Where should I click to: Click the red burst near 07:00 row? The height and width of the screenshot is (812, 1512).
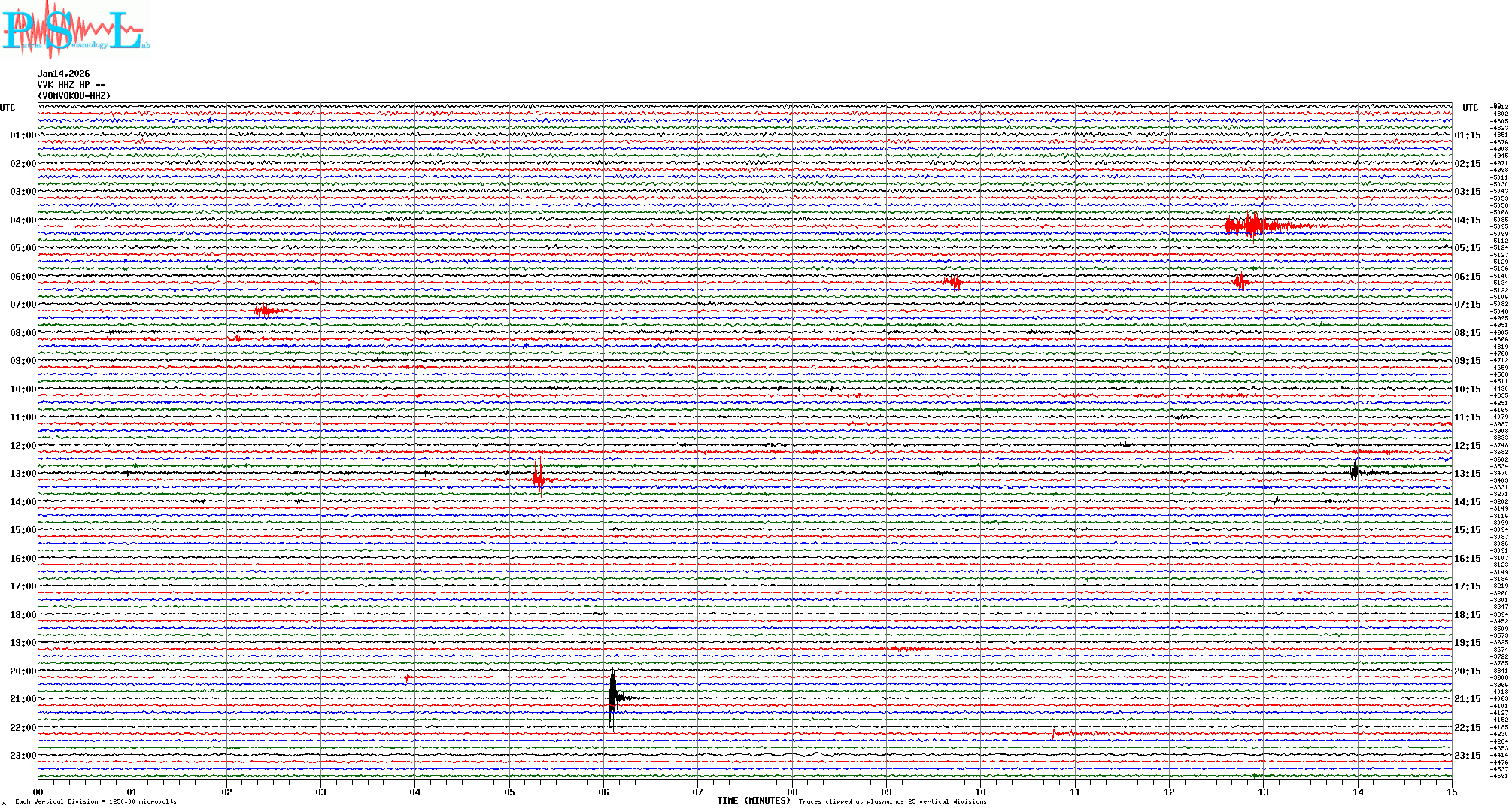coord(265,311)
